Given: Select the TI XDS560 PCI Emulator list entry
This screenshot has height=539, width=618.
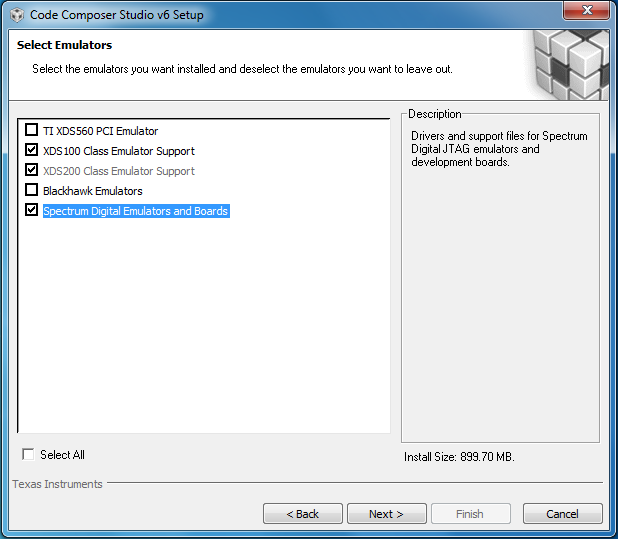Looking at the screenshot, I should [100, 131].
